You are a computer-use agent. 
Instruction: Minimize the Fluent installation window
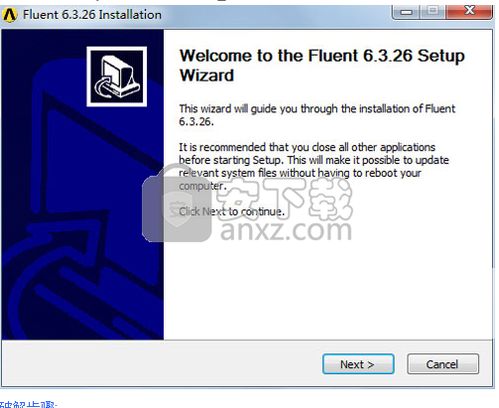406,12
